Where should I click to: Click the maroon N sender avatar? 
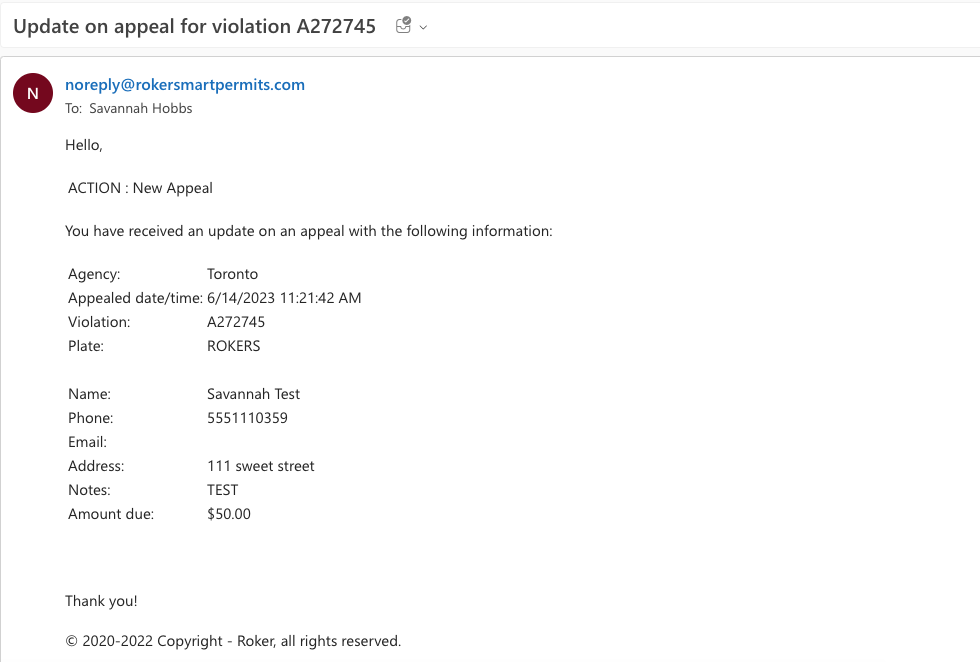[x=32, y=93]
